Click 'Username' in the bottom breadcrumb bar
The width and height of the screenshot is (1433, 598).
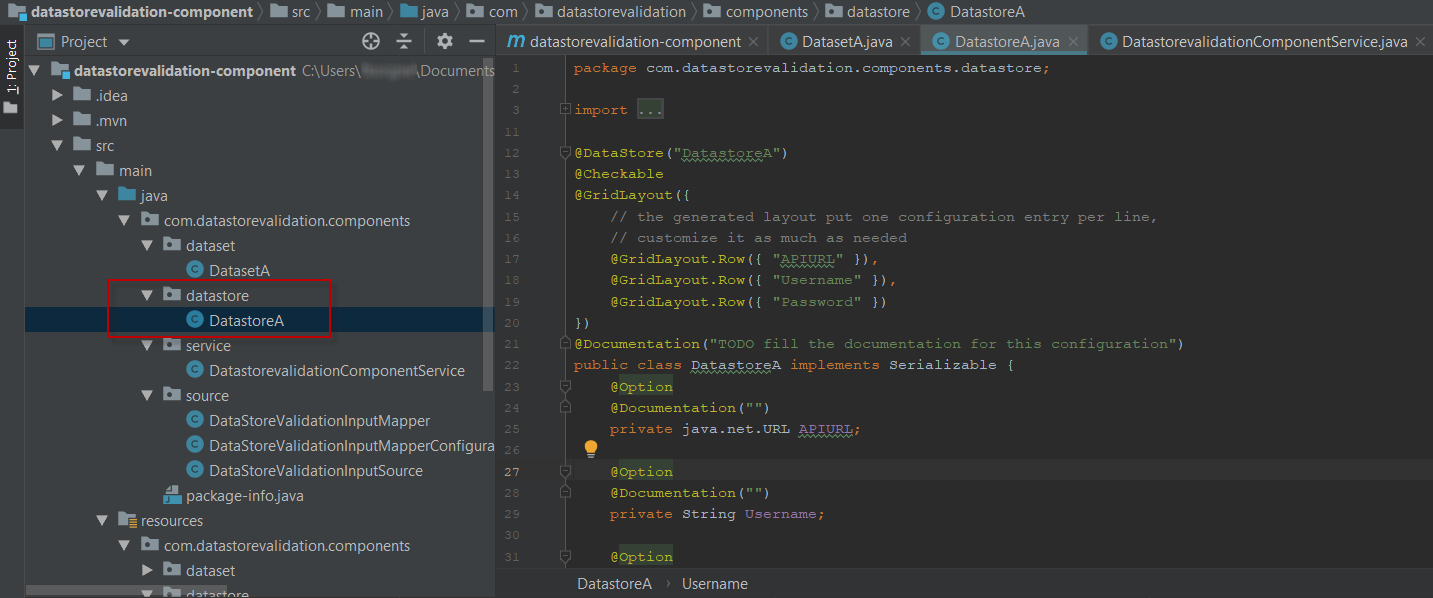click(714, 583)
